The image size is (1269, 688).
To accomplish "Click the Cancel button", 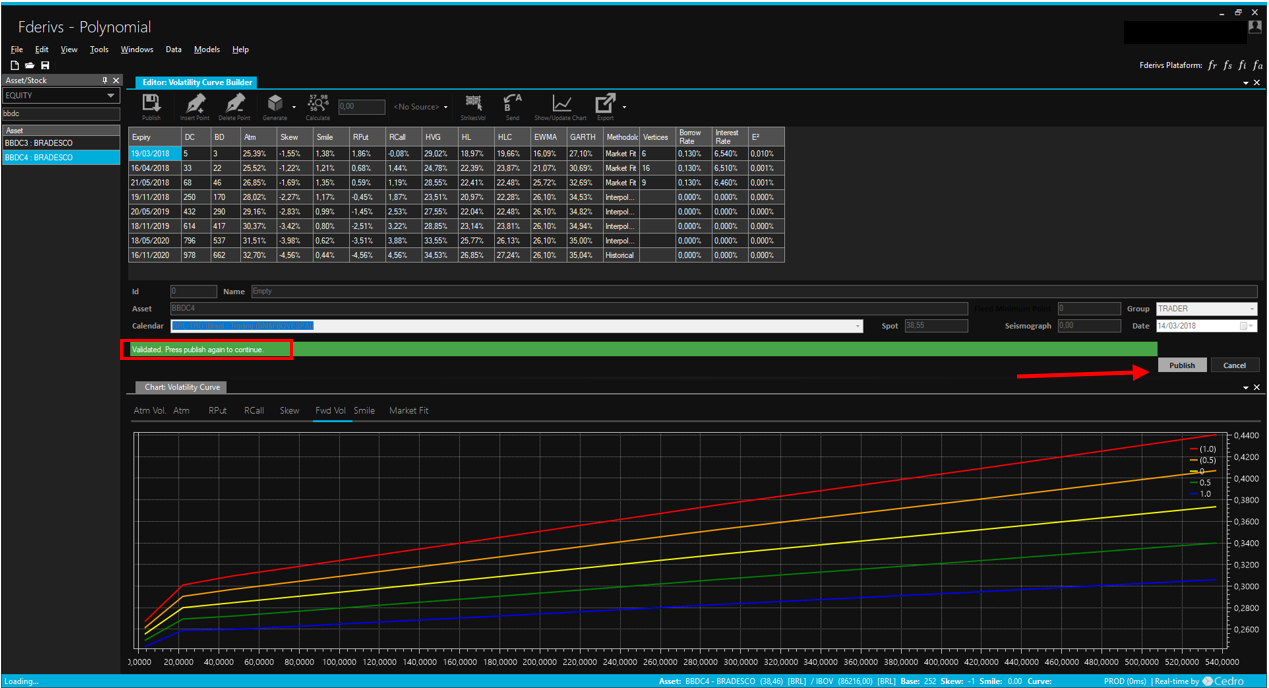I will 1235,365.
